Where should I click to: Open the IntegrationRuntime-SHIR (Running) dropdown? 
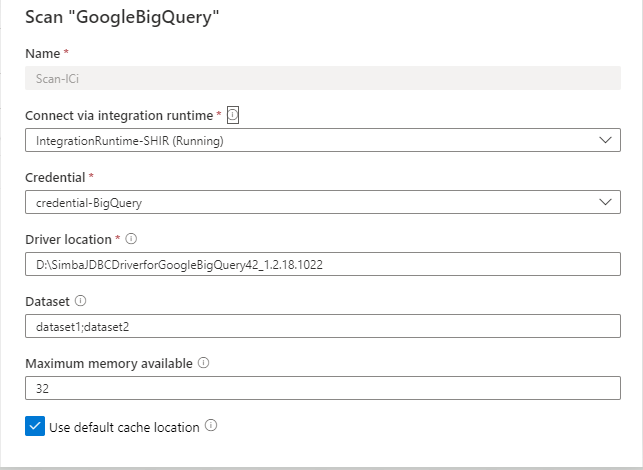310,141
